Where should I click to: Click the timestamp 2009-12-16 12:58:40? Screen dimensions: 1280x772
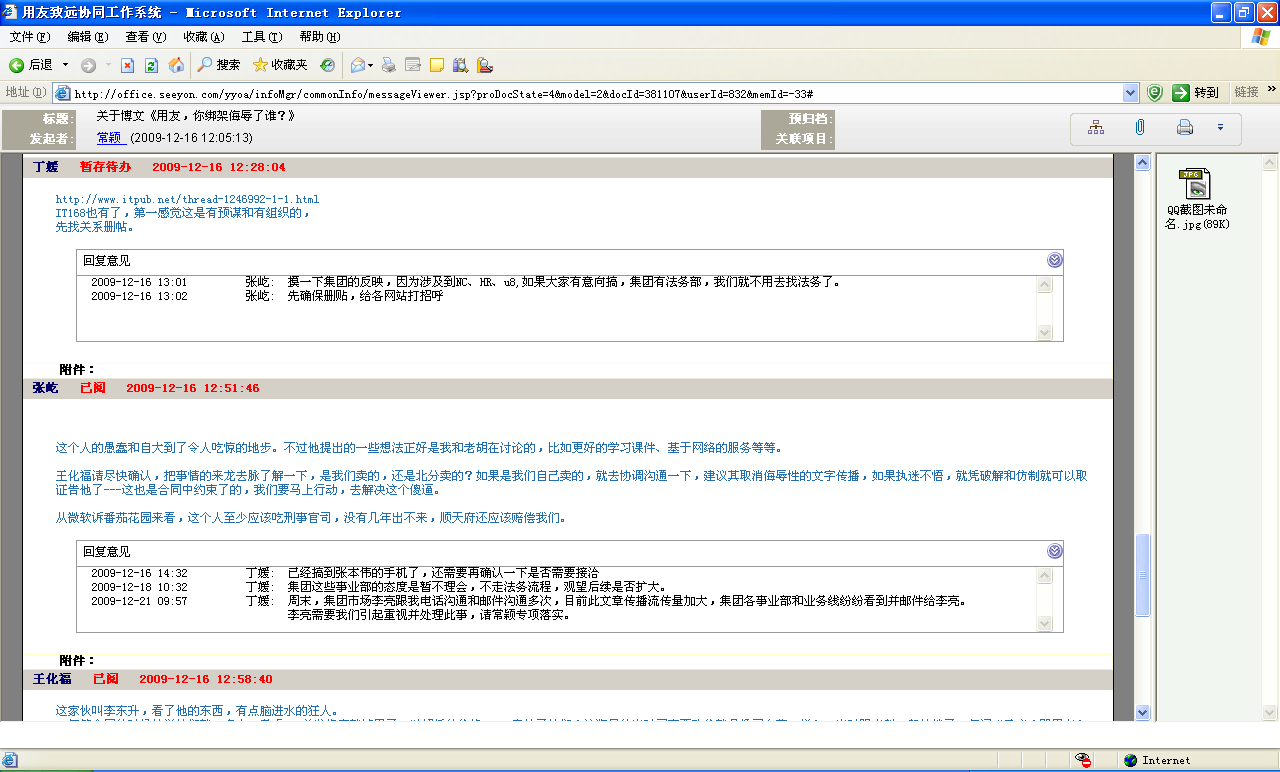pos(205,679)
